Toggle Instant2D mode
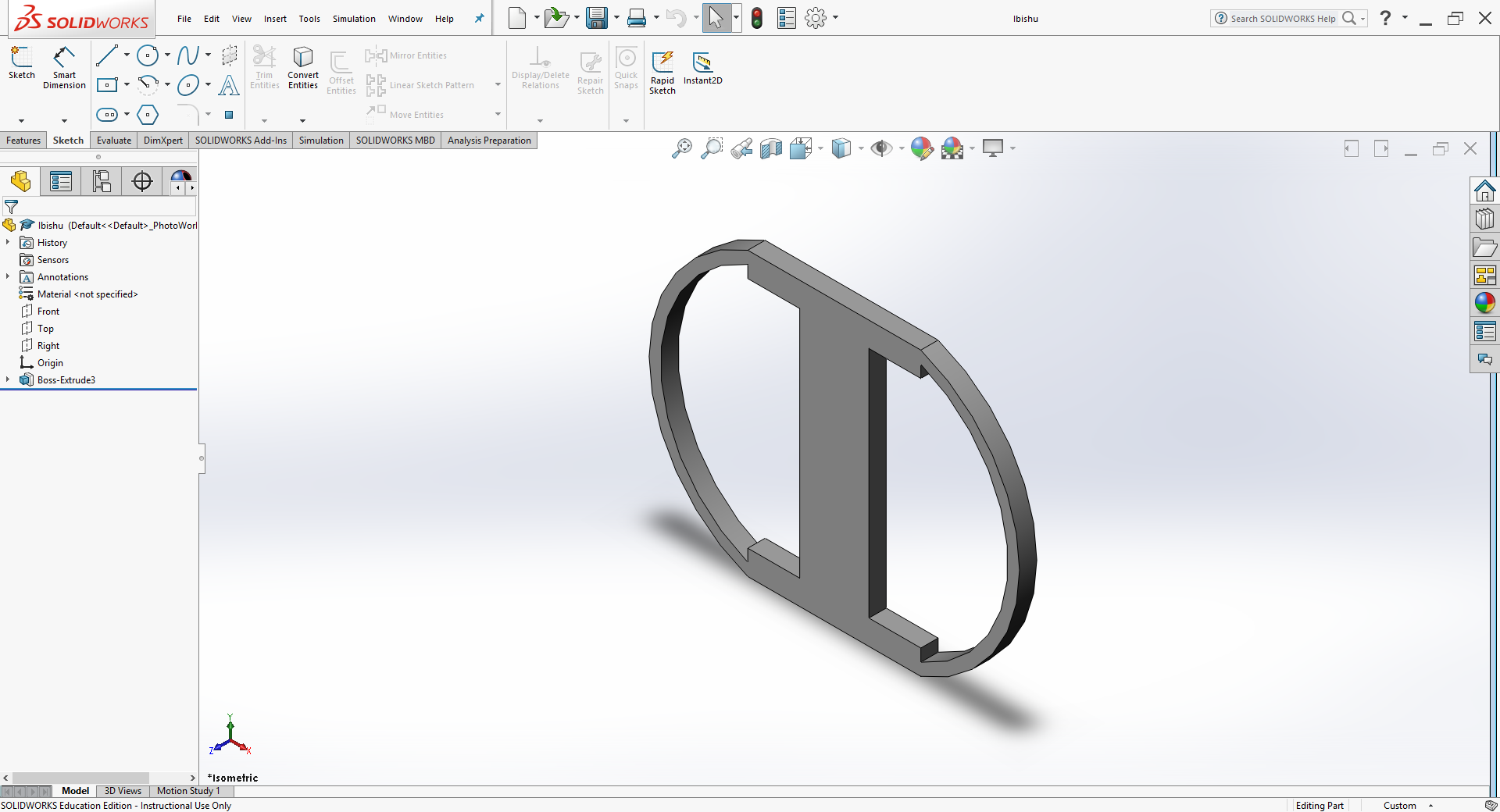1500x812 pixels. 703,68
